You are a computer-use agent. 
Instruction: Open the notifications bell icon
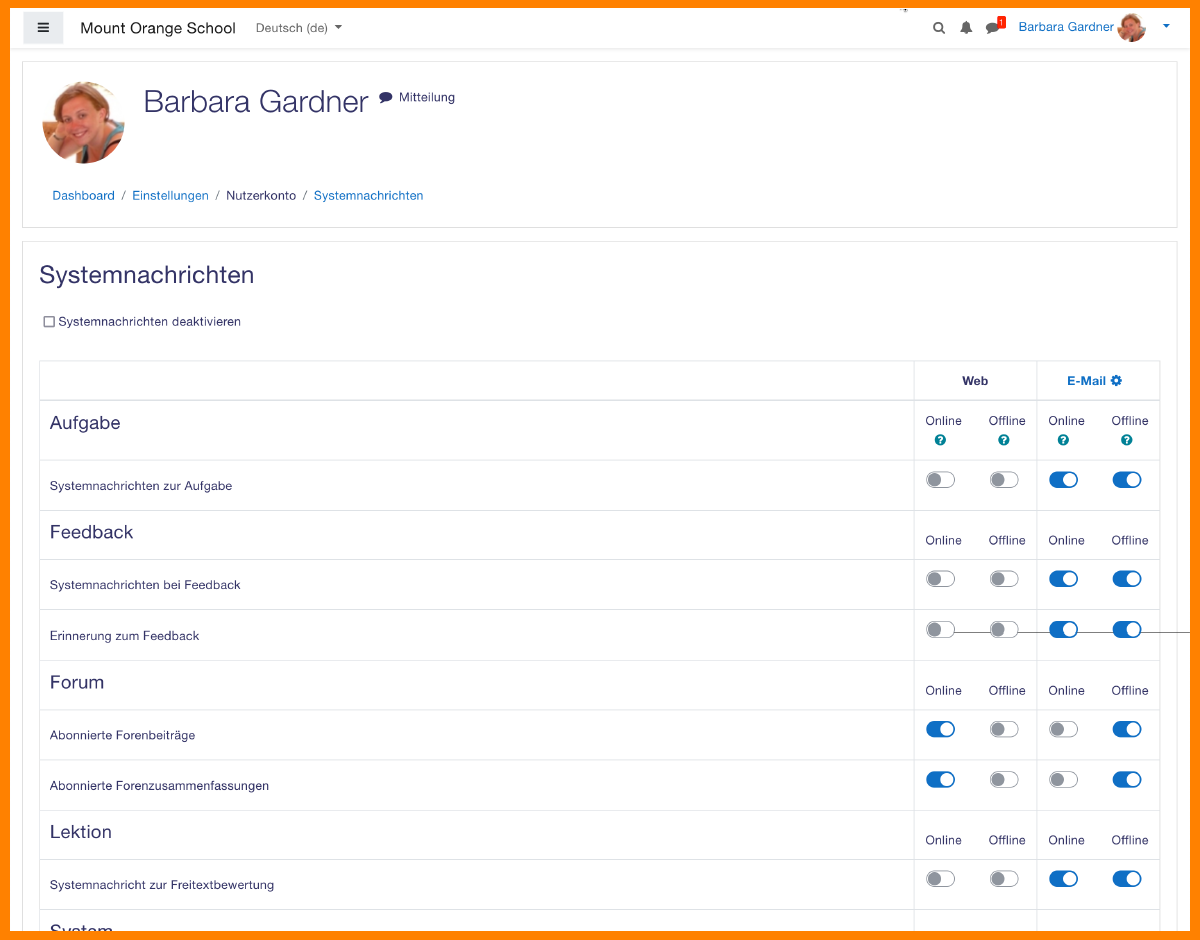[x=966, y=28]
